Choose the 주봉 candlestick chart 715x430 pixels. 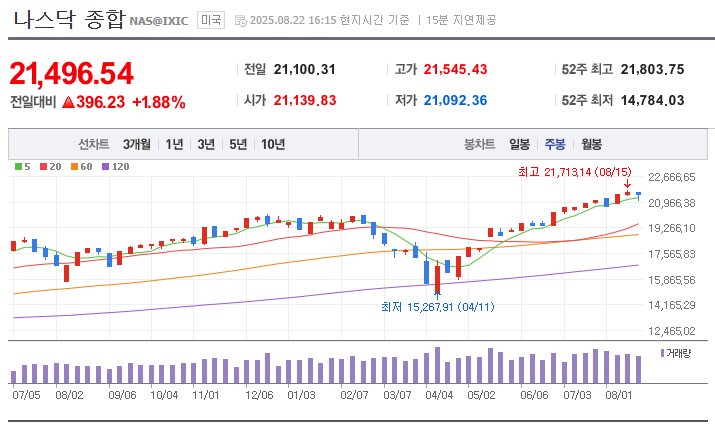[555, 145]
